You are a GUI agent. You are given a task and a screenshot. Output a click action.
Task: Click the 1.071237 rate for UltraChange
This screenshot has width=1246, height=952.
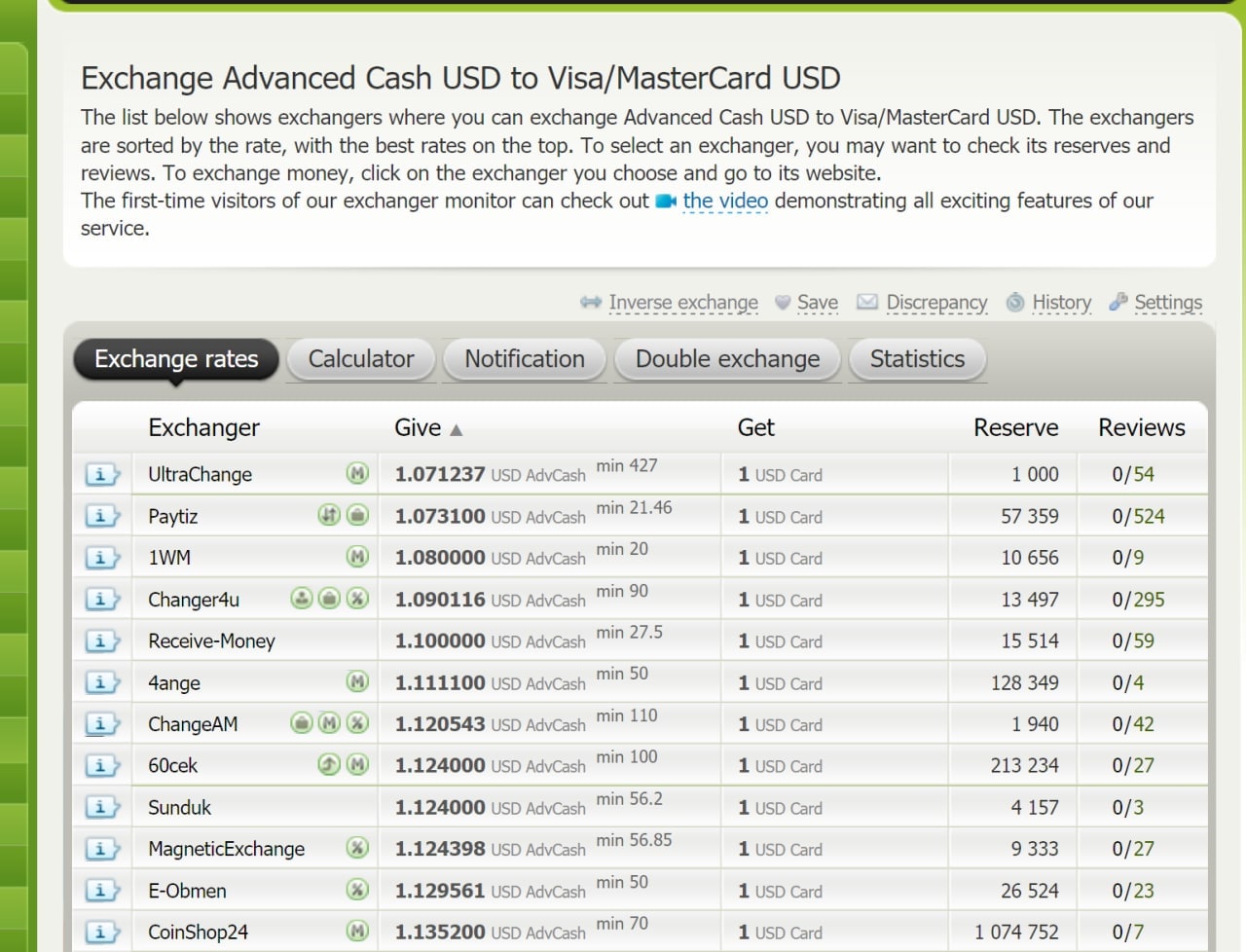coord(439,475)
